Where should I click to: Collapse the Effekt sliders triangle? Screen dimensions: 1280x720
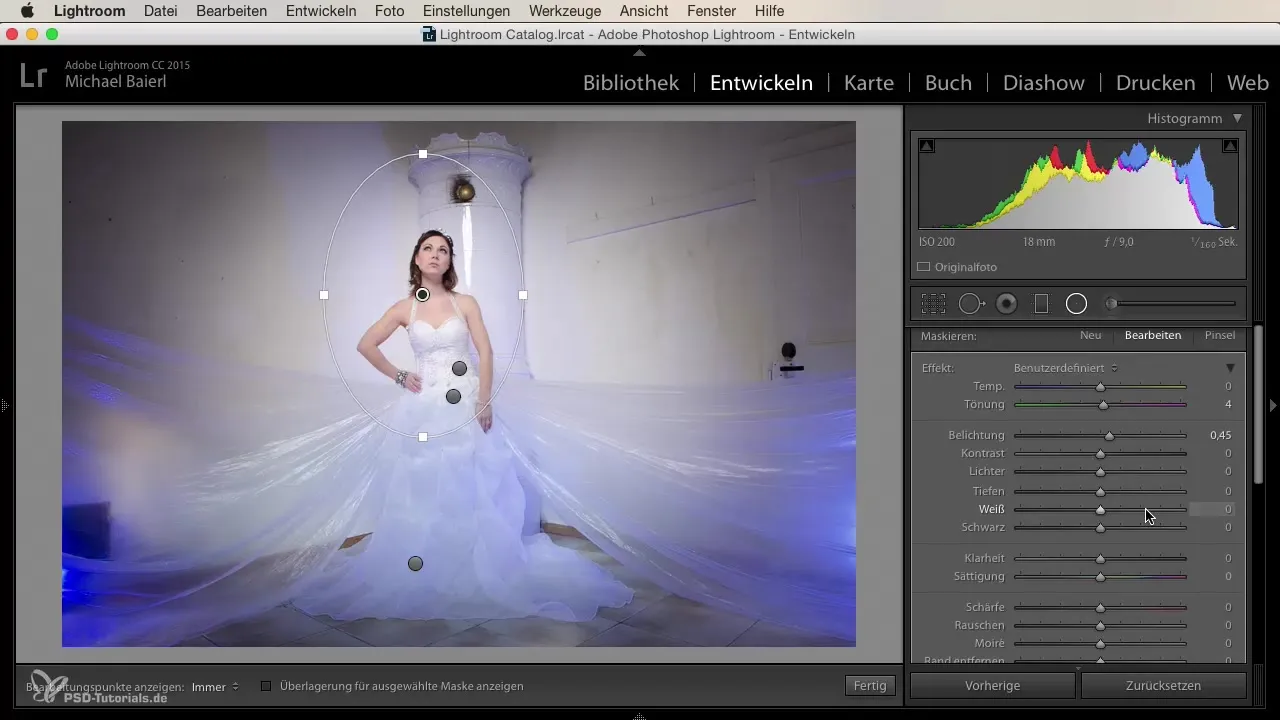coord(1231,368)
